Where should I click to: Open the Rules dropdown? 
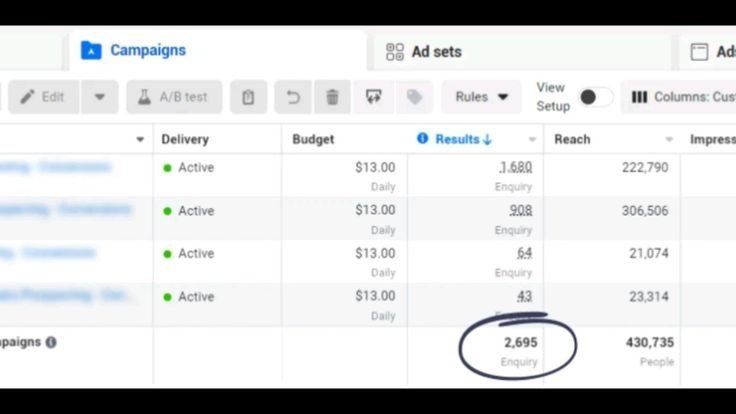coord(481,97)
